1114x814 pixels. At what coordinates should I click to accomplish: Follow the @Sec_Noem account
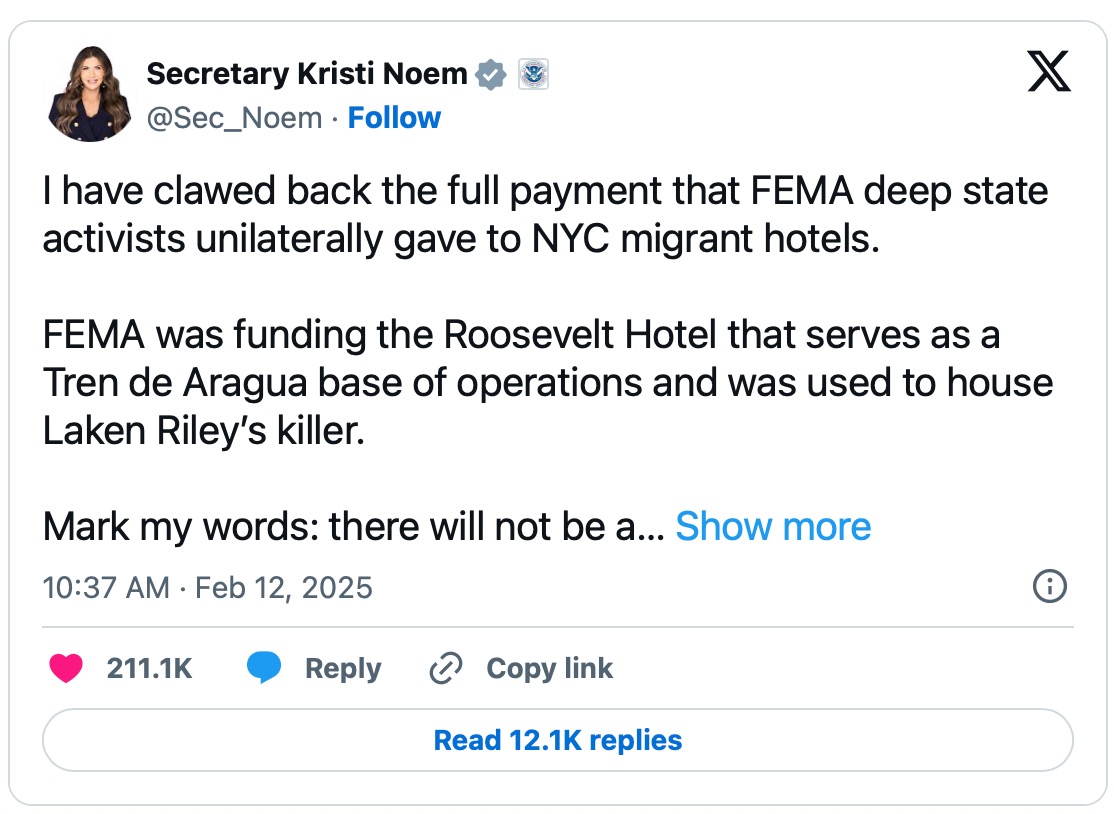394,118
